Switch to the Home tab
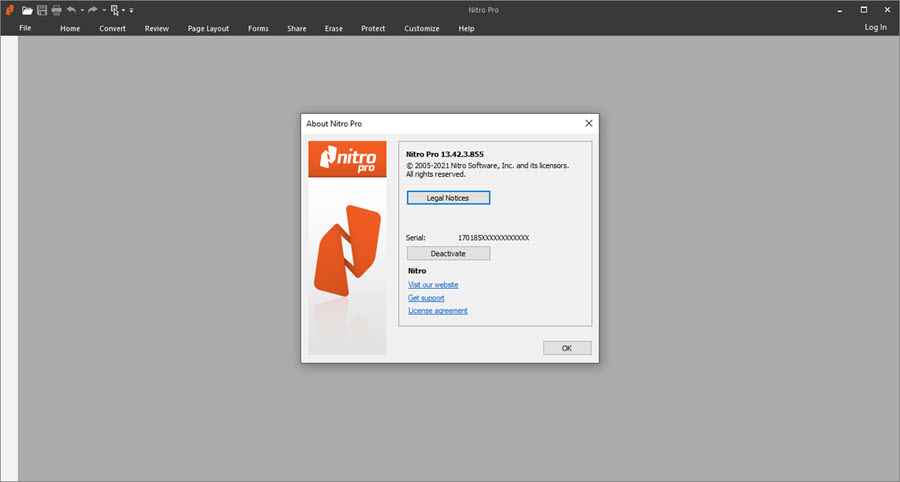The width and height of the screenshot is (900, 482). point(70,28)
